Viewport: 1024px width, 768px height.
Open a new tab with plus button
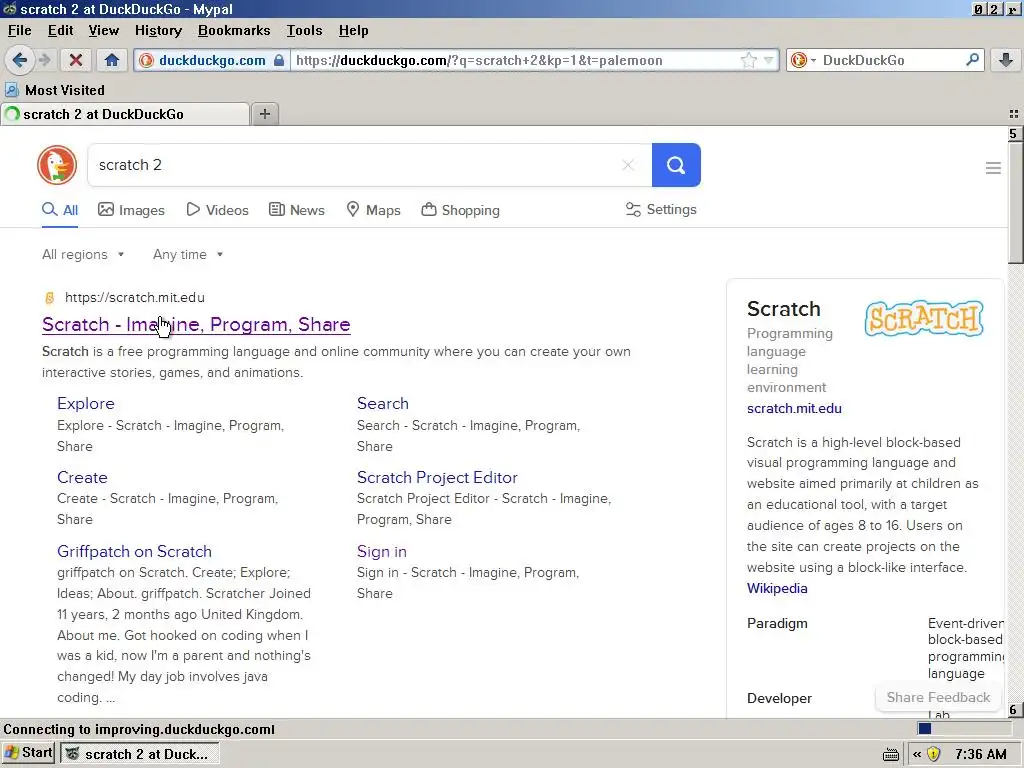(x=264, y=114)
